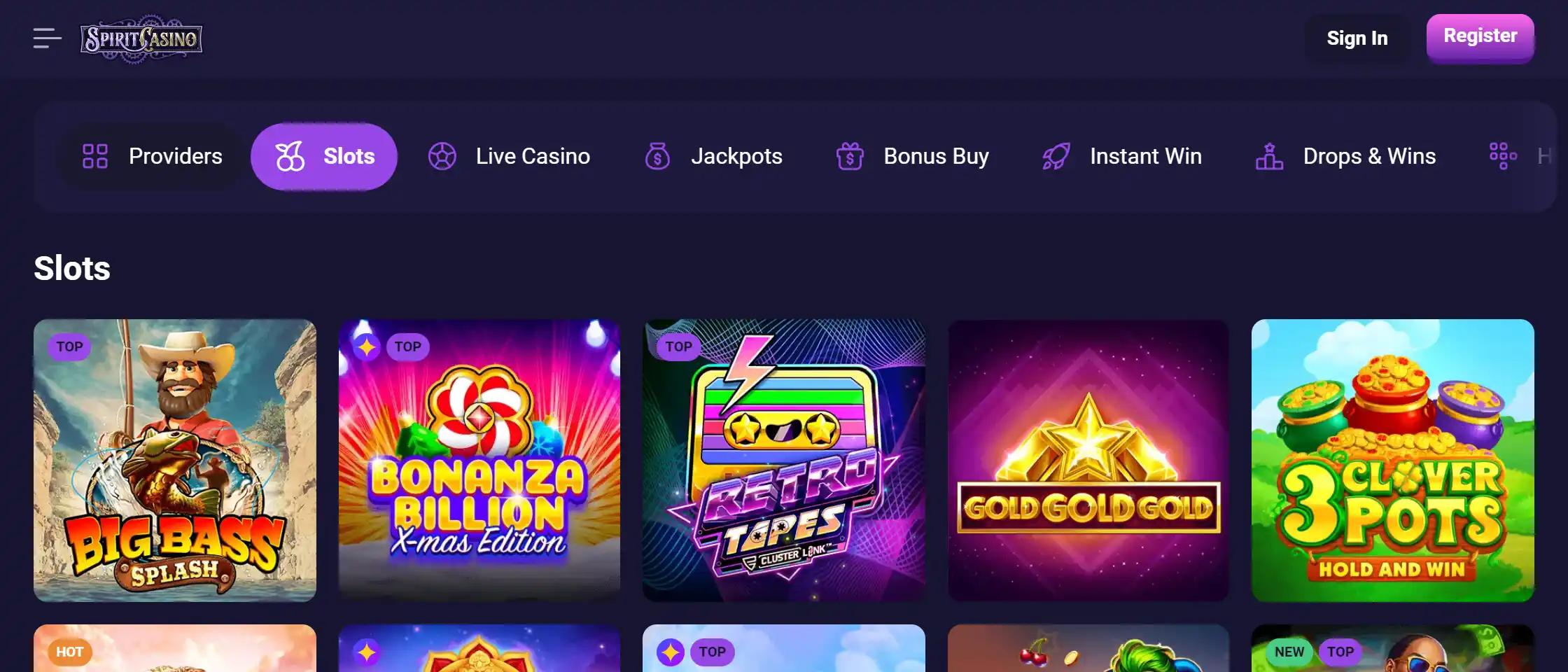Click the star badge on Bonanza Billion
Image resolution: width=1568 pixels, height=672 pixels.
point(366,346)
